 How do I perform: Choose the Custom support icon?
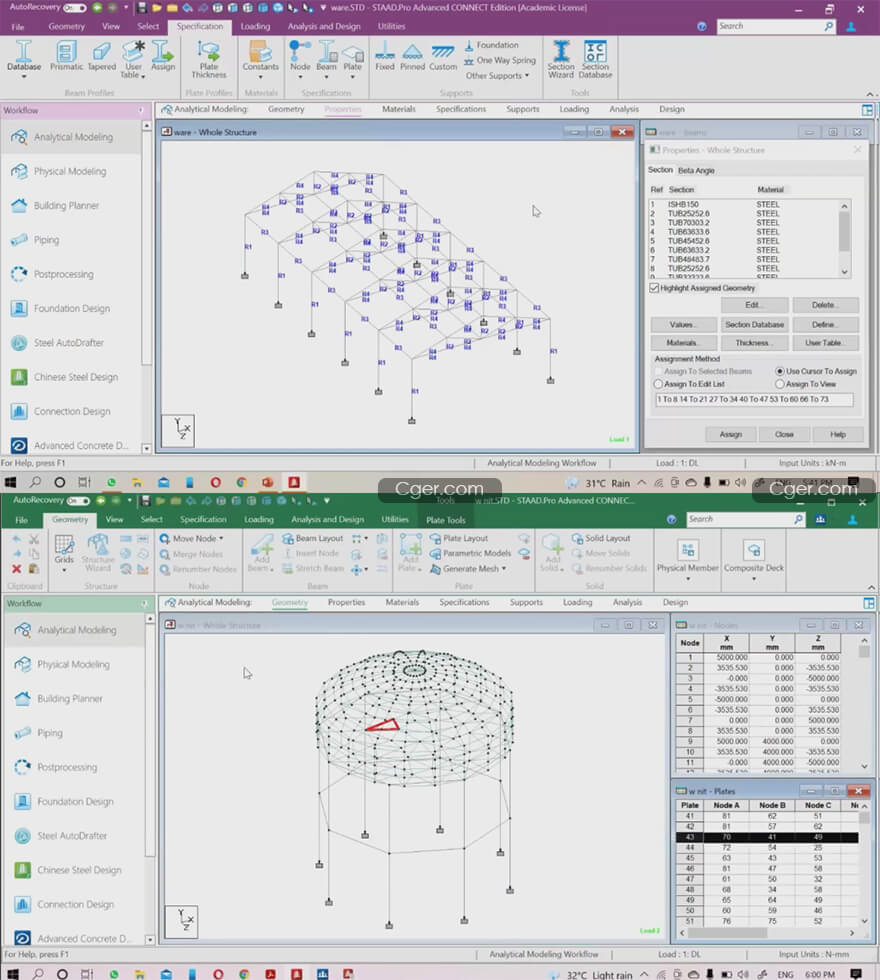[442, 57]
